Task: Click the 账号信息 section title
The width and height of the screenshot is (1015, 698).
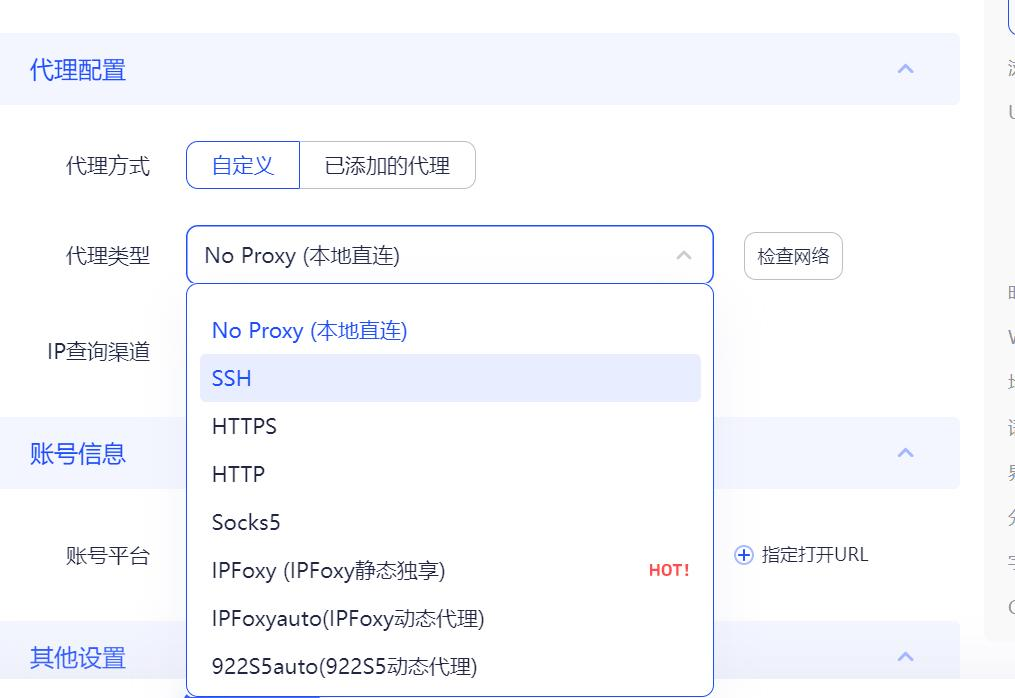Action: 78,454
